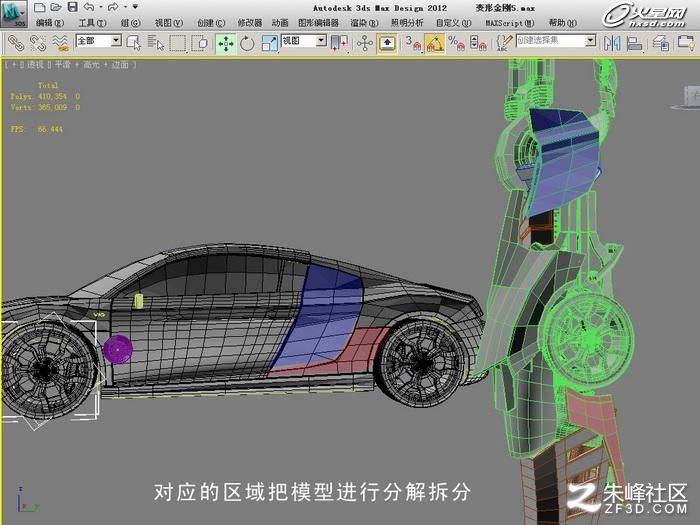The width and height of the screenshot is (700, 525).
Task: Click the Open File folder icon
Action: pos(56,7)
